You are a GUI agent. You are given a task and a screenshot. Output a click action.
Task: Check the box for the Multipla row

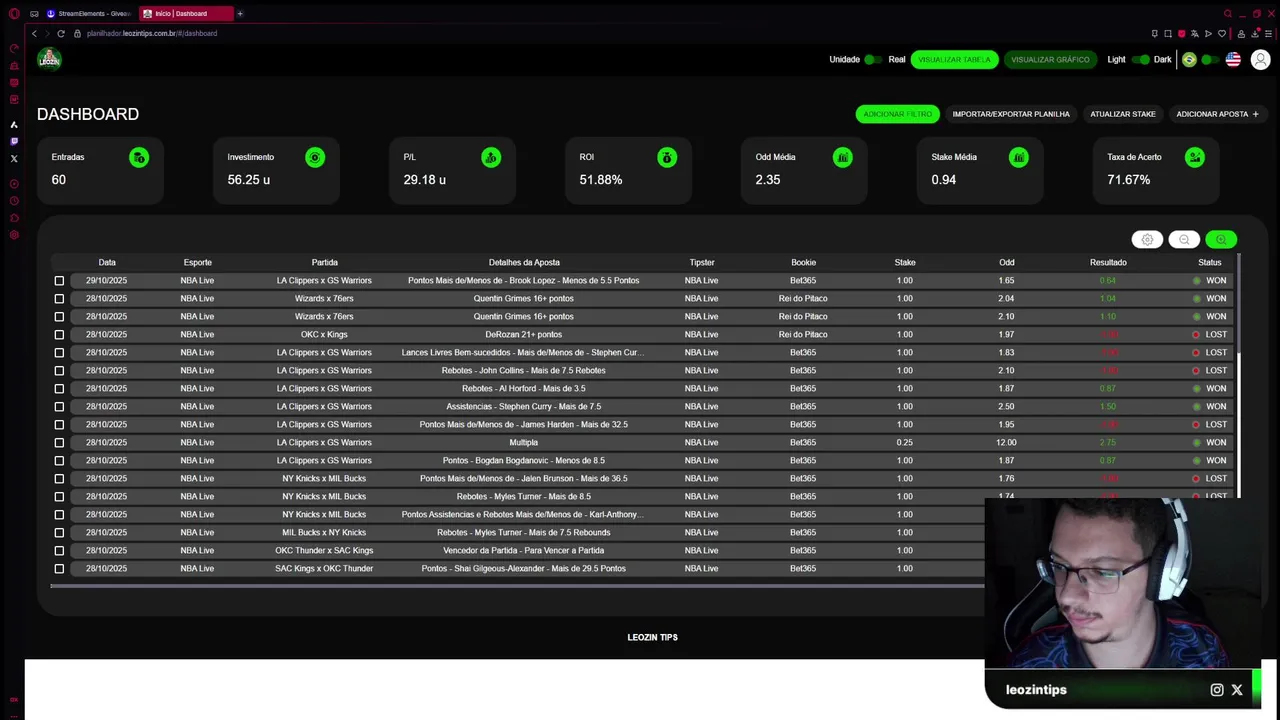pyautogui.click(x=59, y=443)
